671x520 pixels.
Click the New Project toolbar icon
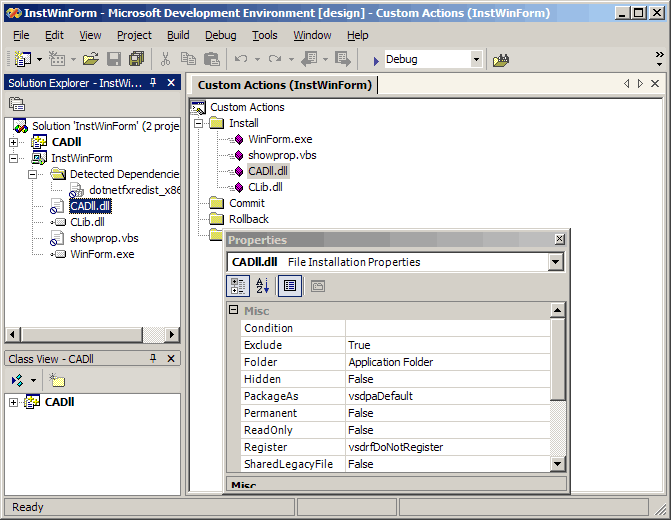click(x=22, y=60)
